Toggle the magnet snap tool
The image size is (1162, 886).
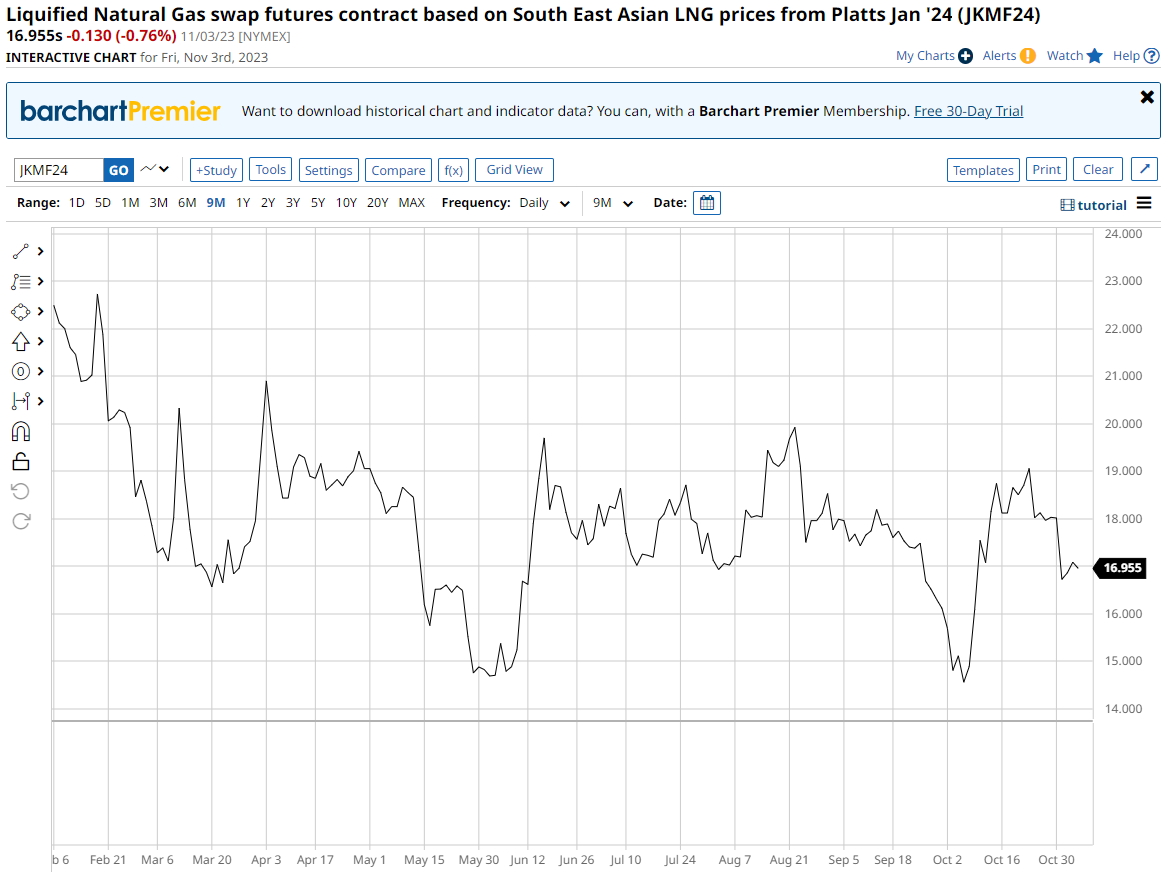21,431
